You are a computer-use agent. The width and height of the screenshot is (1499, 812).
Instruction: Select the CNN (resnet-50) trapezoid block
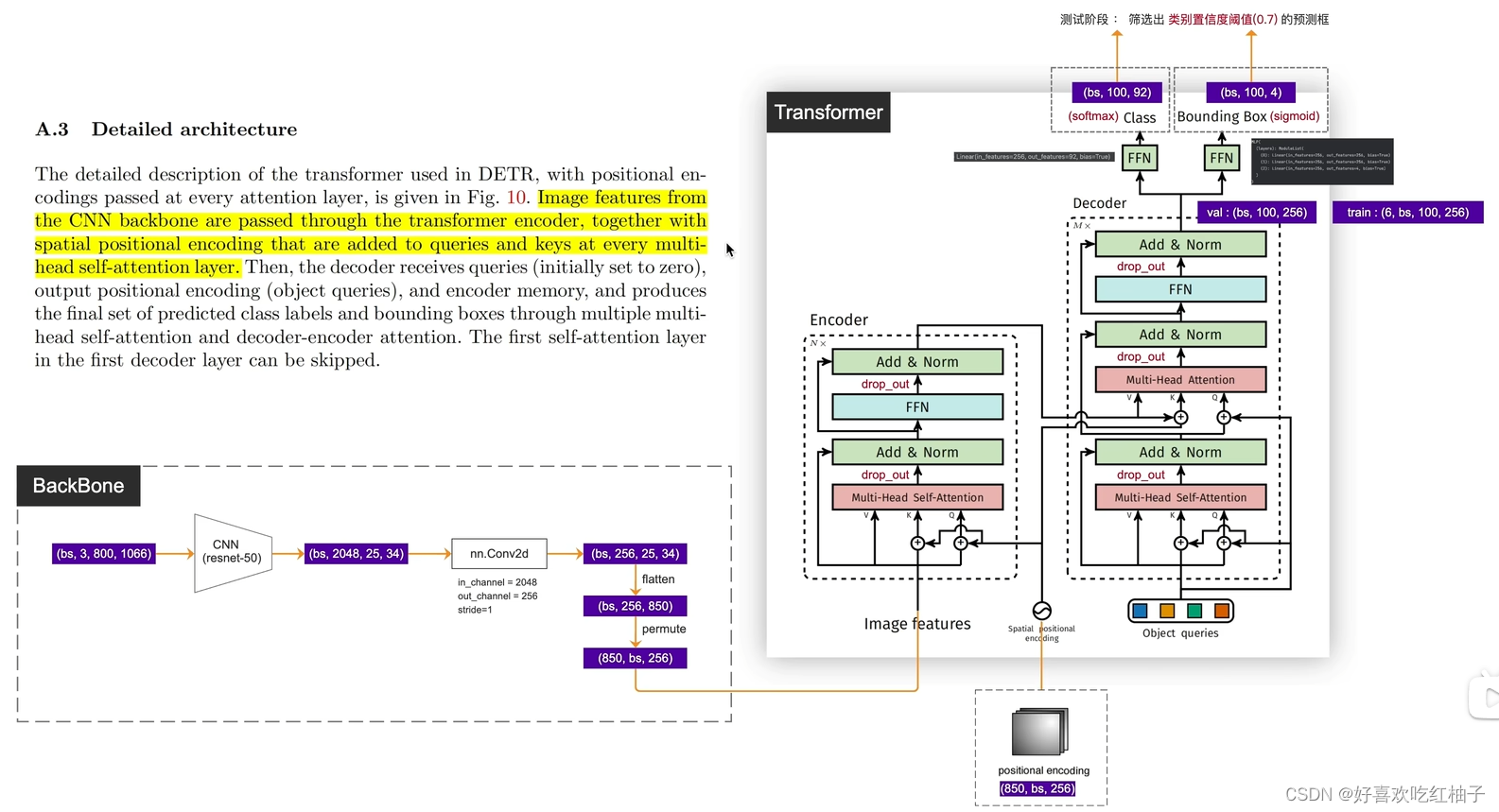[x=233, y=553]
